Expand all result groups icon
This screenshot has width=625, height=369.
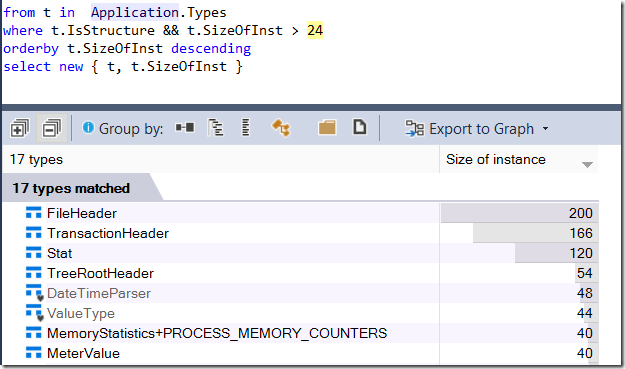click(20, 128)
